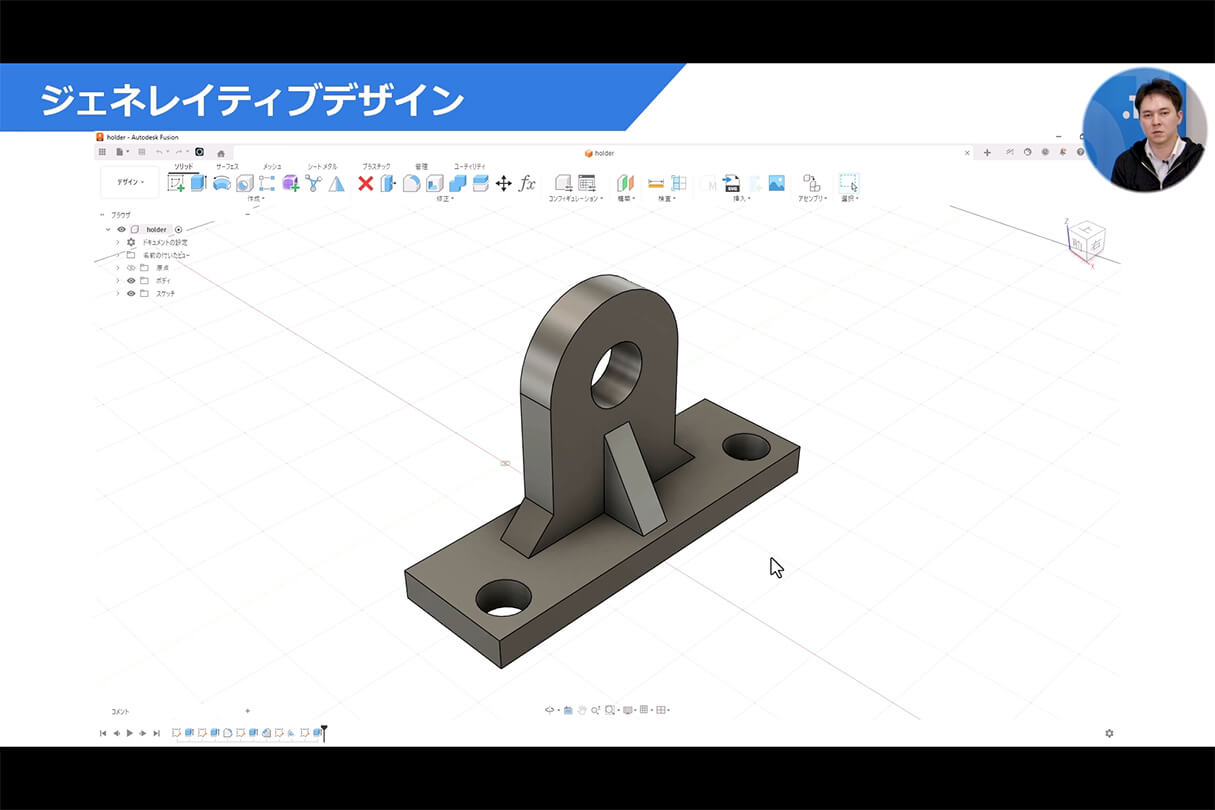
Task: Select the Create Sketch tool
Action: [x=176, y=183]
